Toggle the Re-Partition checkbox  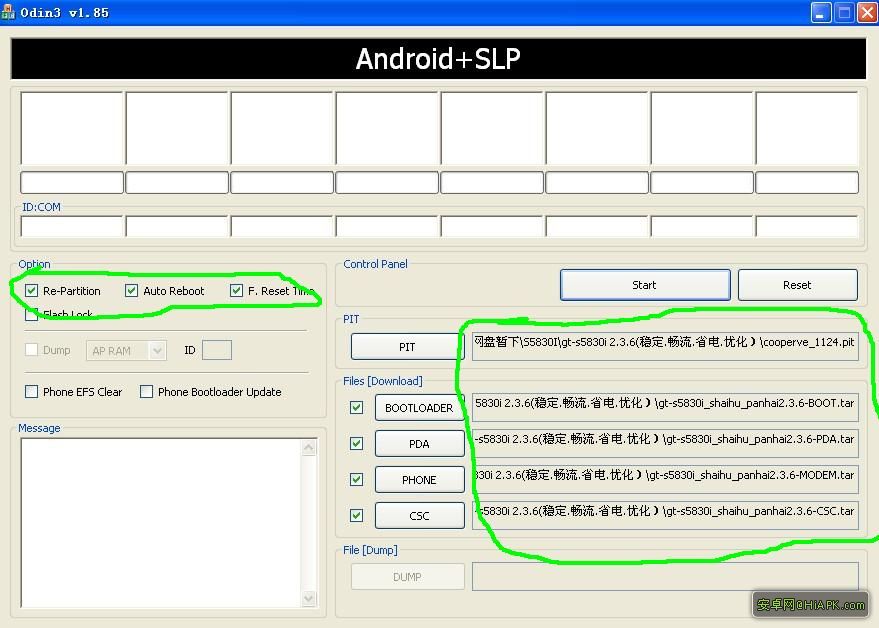(x=31, y=290)
